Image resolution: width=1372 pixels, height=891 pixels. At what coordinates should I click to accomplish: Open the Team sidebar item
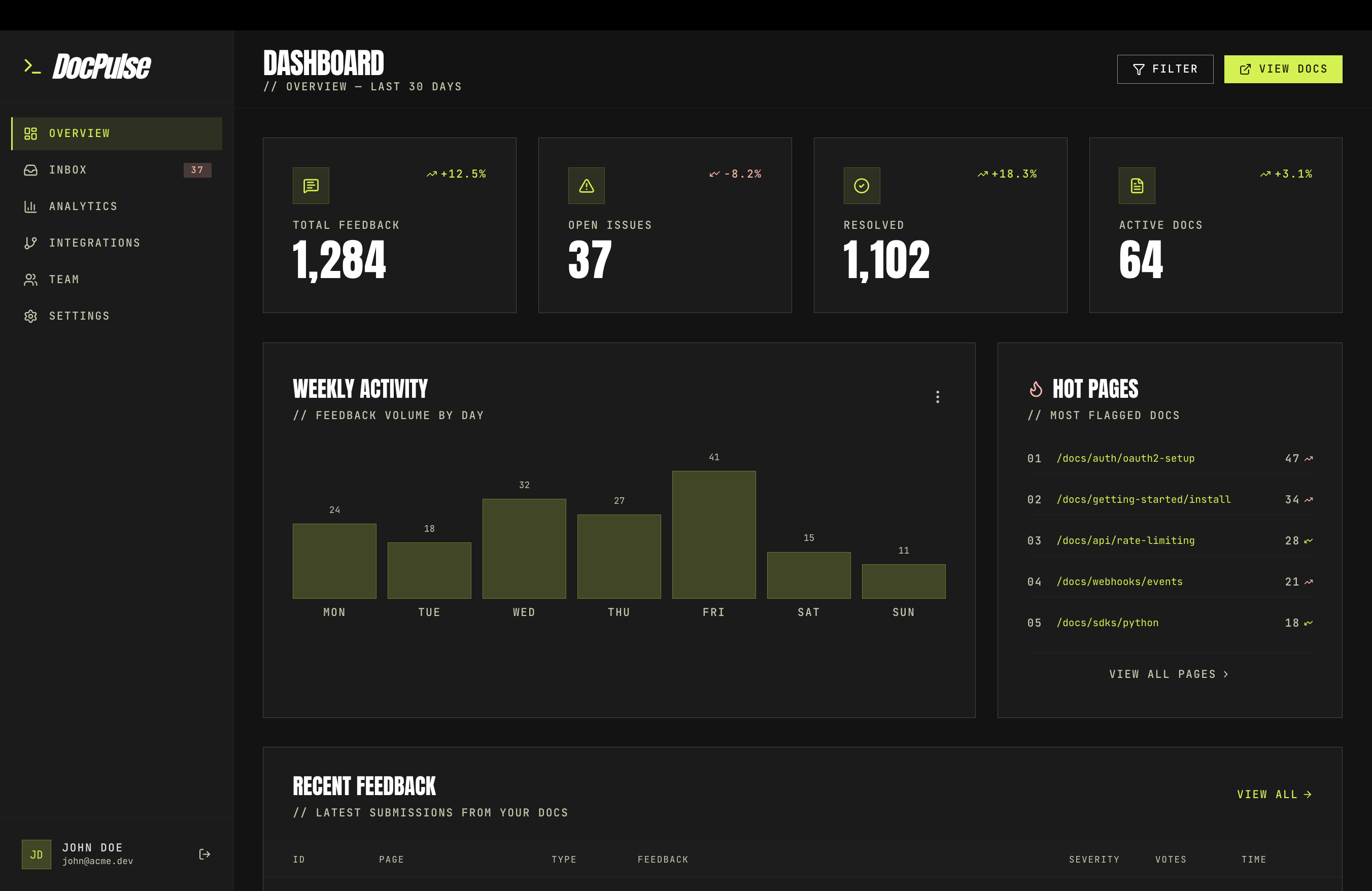[117, 280]
